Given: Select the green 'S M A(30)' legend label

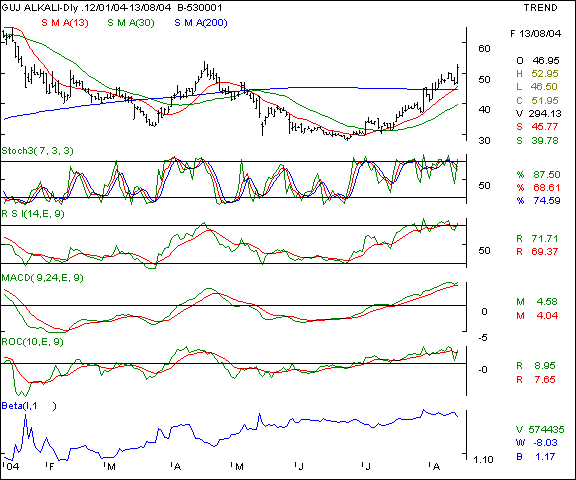Looking at the screenshot, I should (131, 23).
